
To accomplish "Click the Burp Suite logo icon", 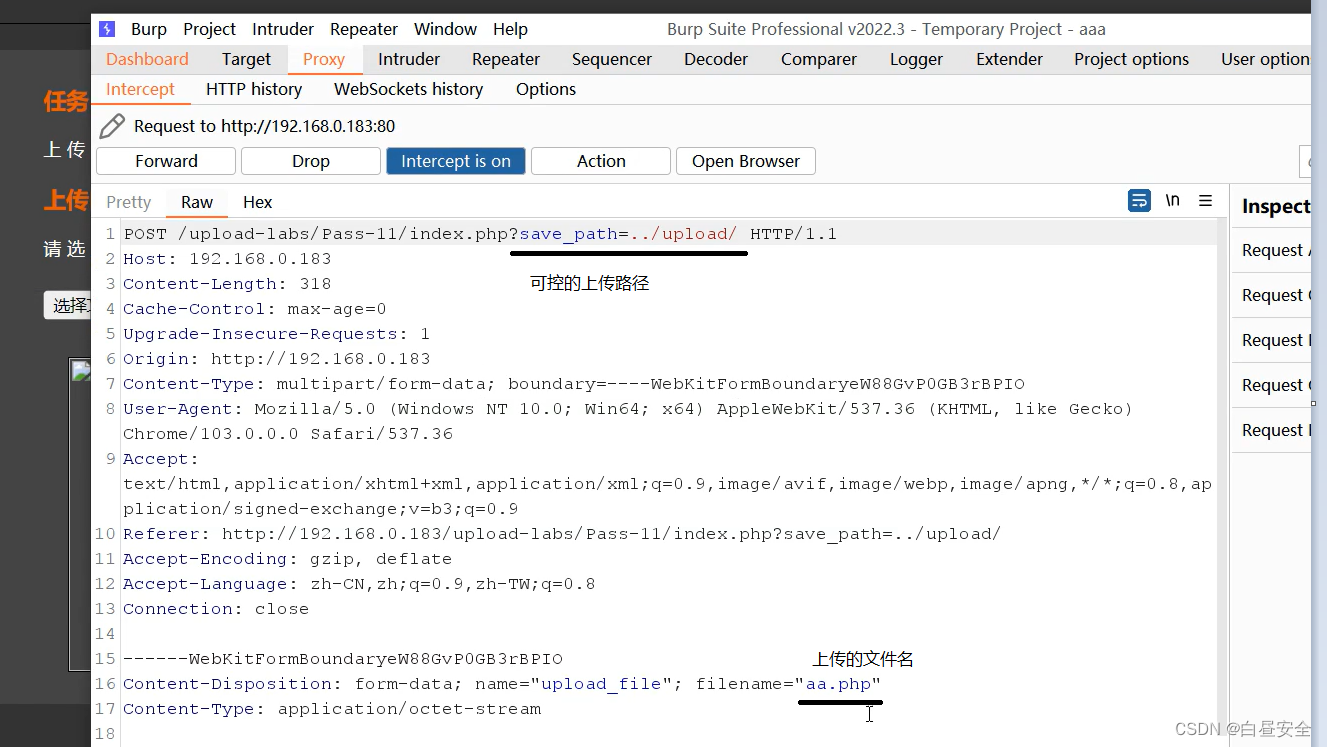I will [107, 29].
